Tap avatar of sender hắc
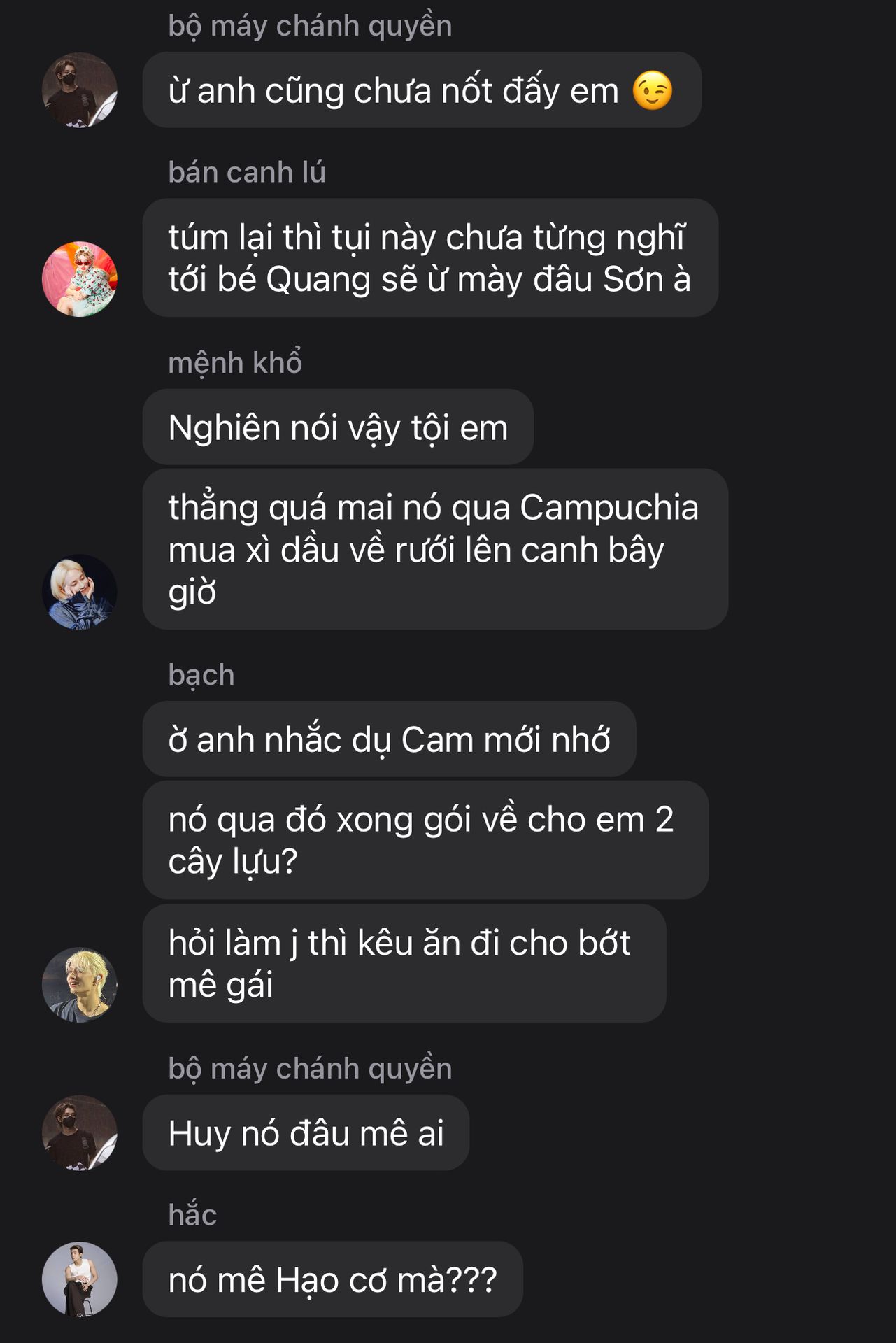This screenshot has height=1343, width=896. [80, 1279]
